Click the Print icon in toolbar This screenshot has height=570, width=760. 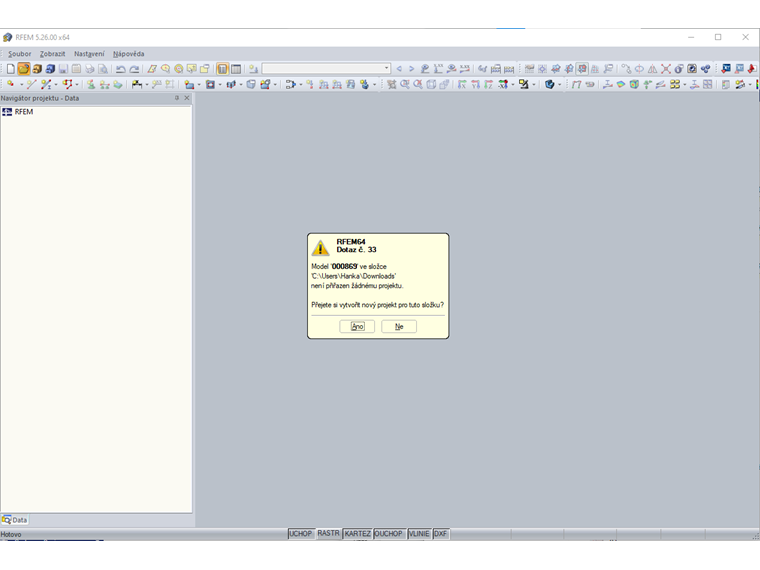point(89,69)
